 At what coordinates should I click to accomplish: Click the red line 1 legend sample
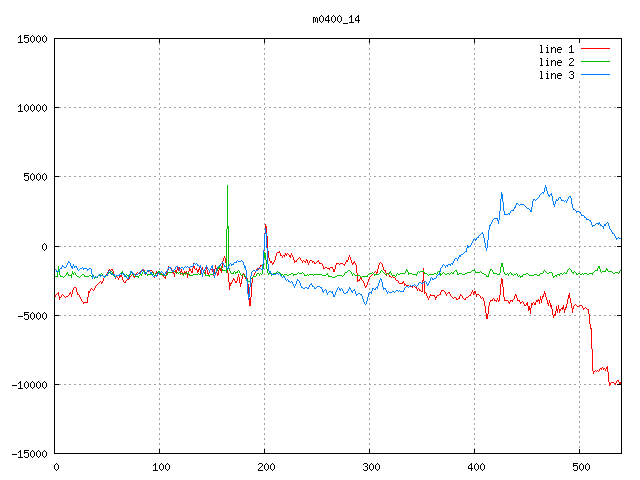595,49
